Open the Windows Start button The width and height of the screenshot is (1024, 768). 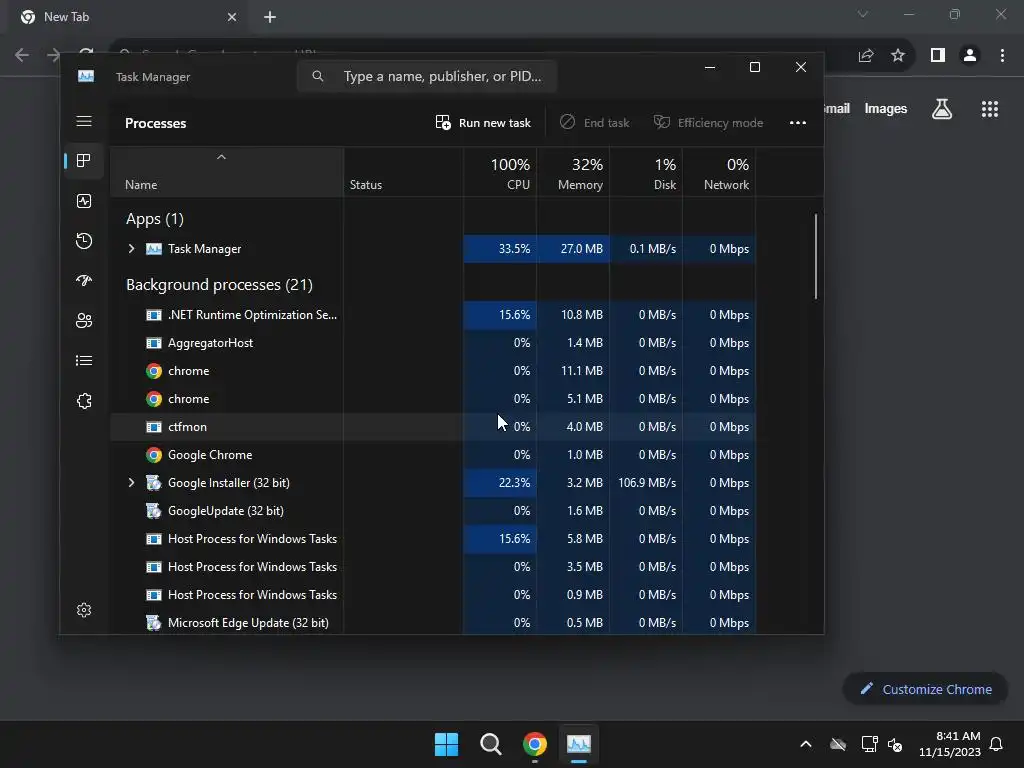coord(447,744)
